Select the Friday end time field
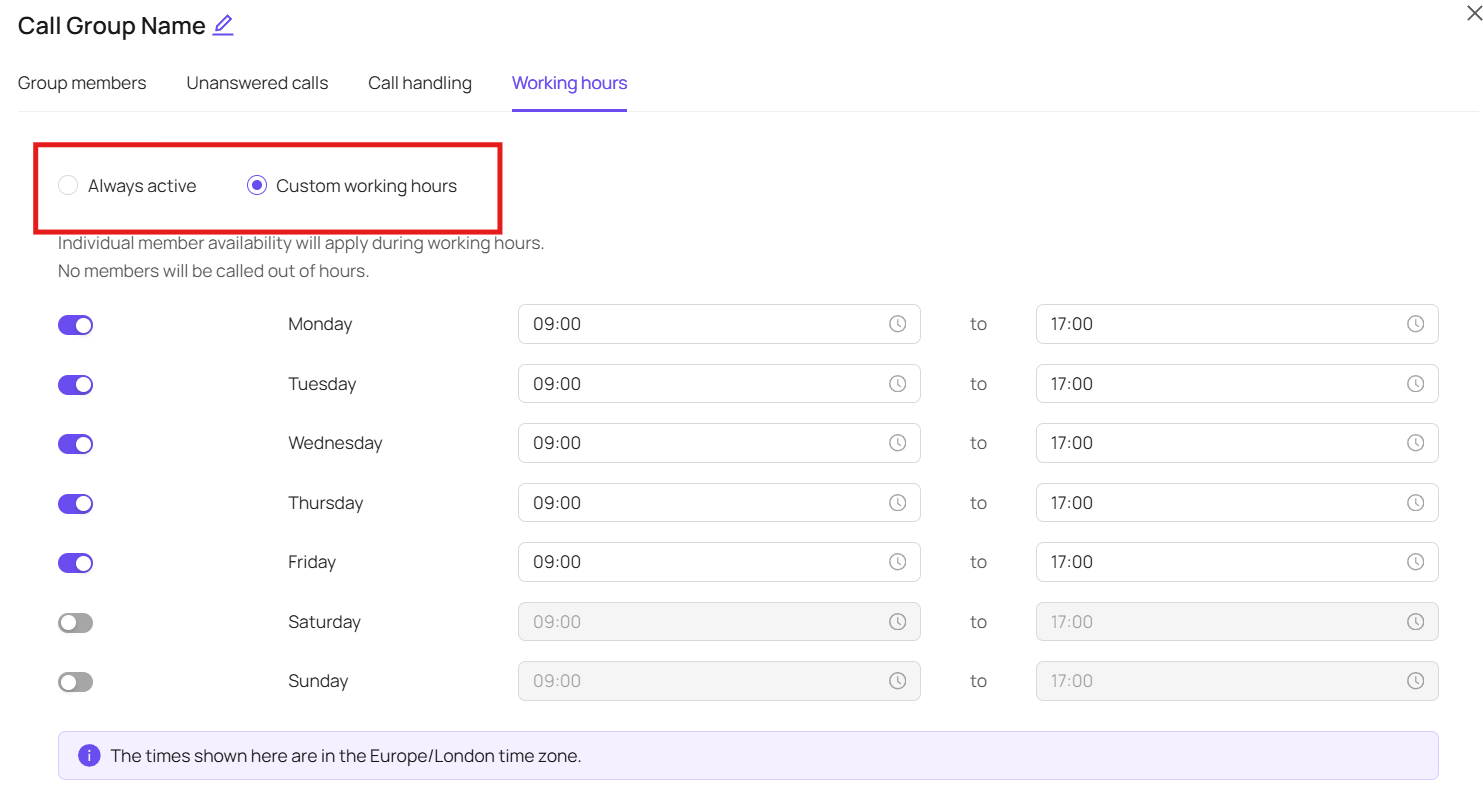This screenshot has height=807, width=1483. click(1237, 562)
